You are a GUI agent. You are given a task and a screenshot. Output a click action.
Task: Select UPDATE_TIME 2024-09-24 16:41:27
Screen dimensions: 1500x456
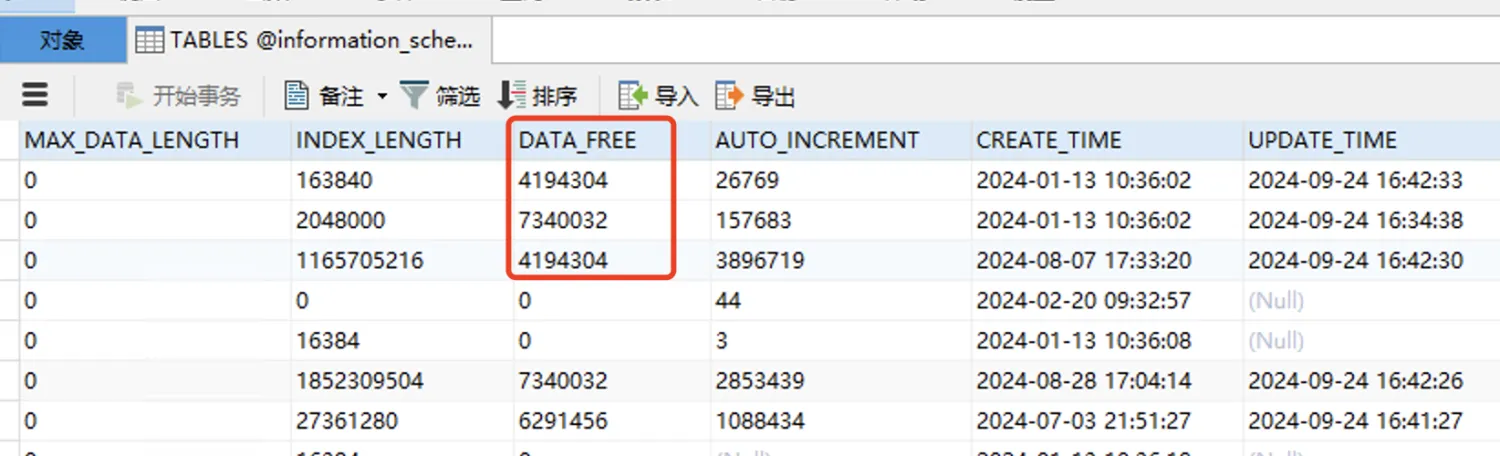1372,420
